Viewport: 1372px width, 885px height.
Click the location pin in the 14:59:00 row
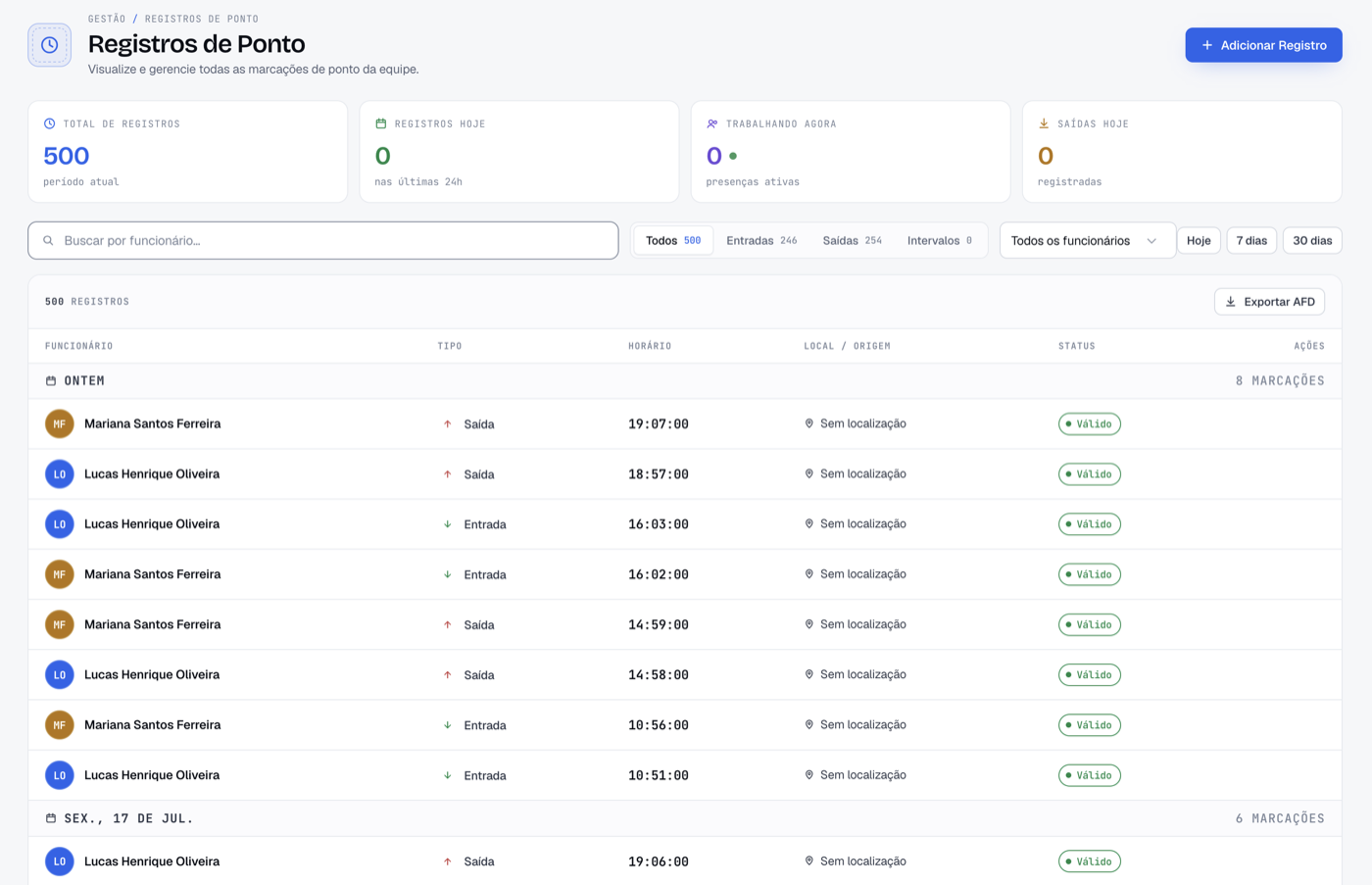[x=809, y=624]
